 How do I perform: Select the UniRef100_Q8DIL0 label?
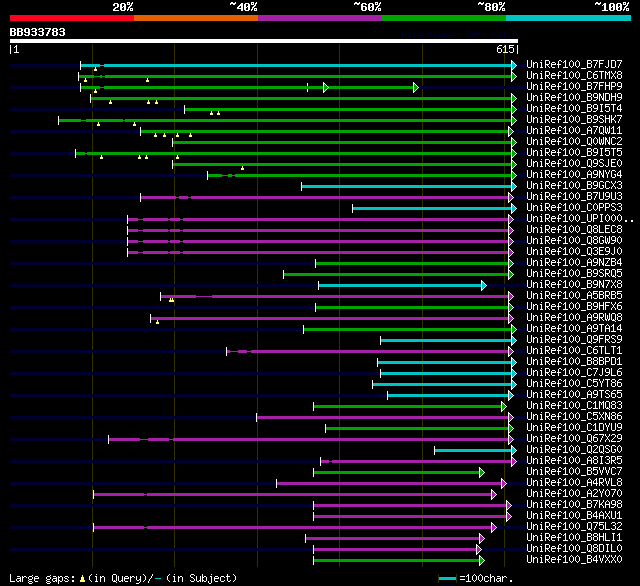click(574, 549)
